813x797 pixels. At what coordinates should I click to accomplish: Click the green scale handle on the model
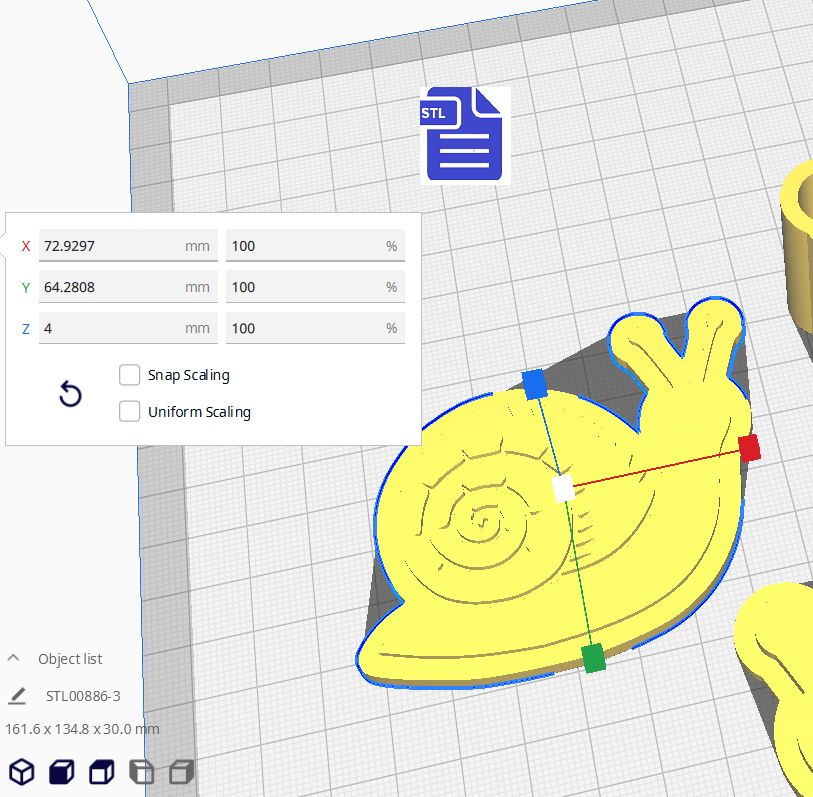592,660
